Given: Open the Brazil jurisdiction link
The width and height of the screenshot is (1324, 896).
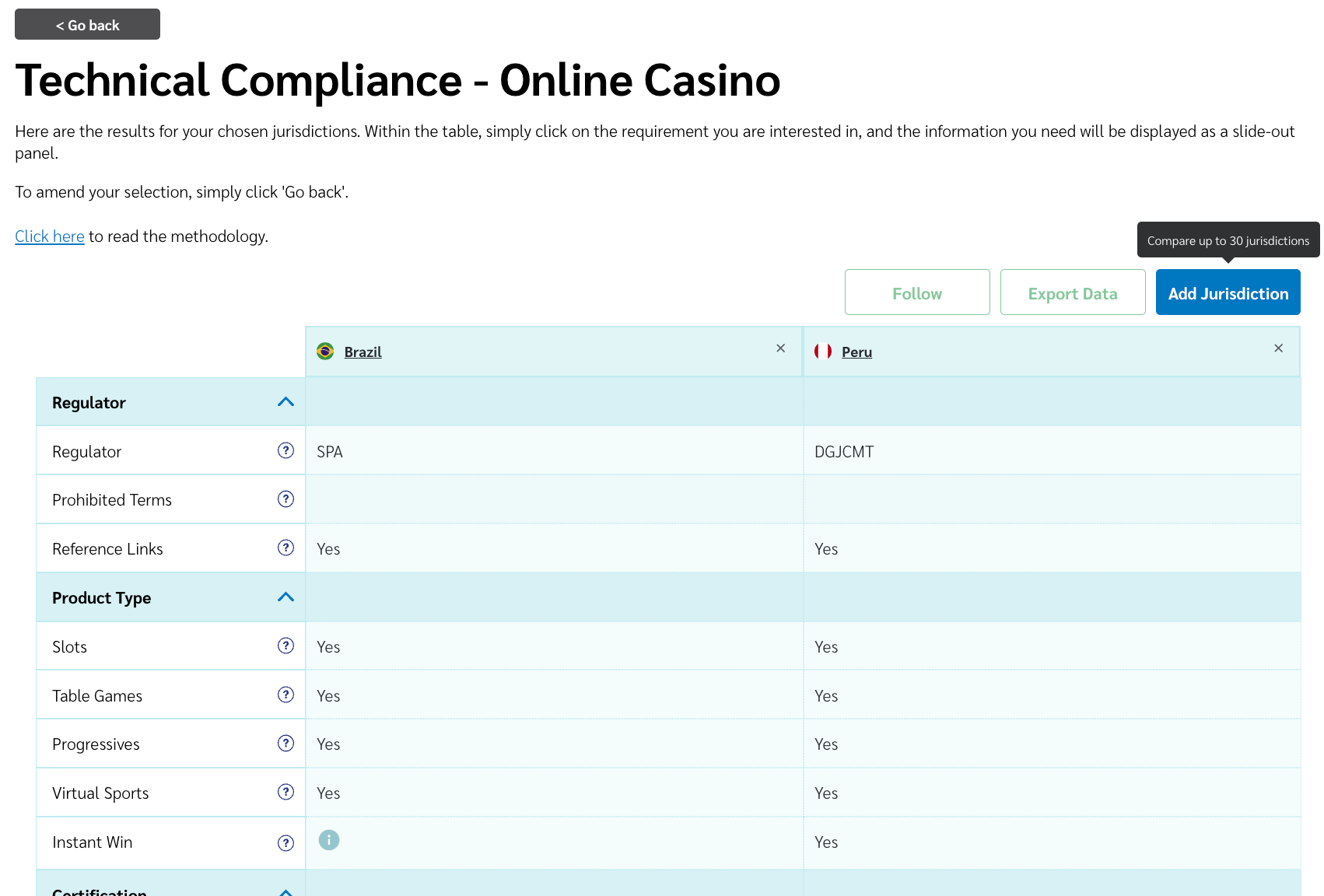Looking at the screenshot, I should (x=363, y=352).
